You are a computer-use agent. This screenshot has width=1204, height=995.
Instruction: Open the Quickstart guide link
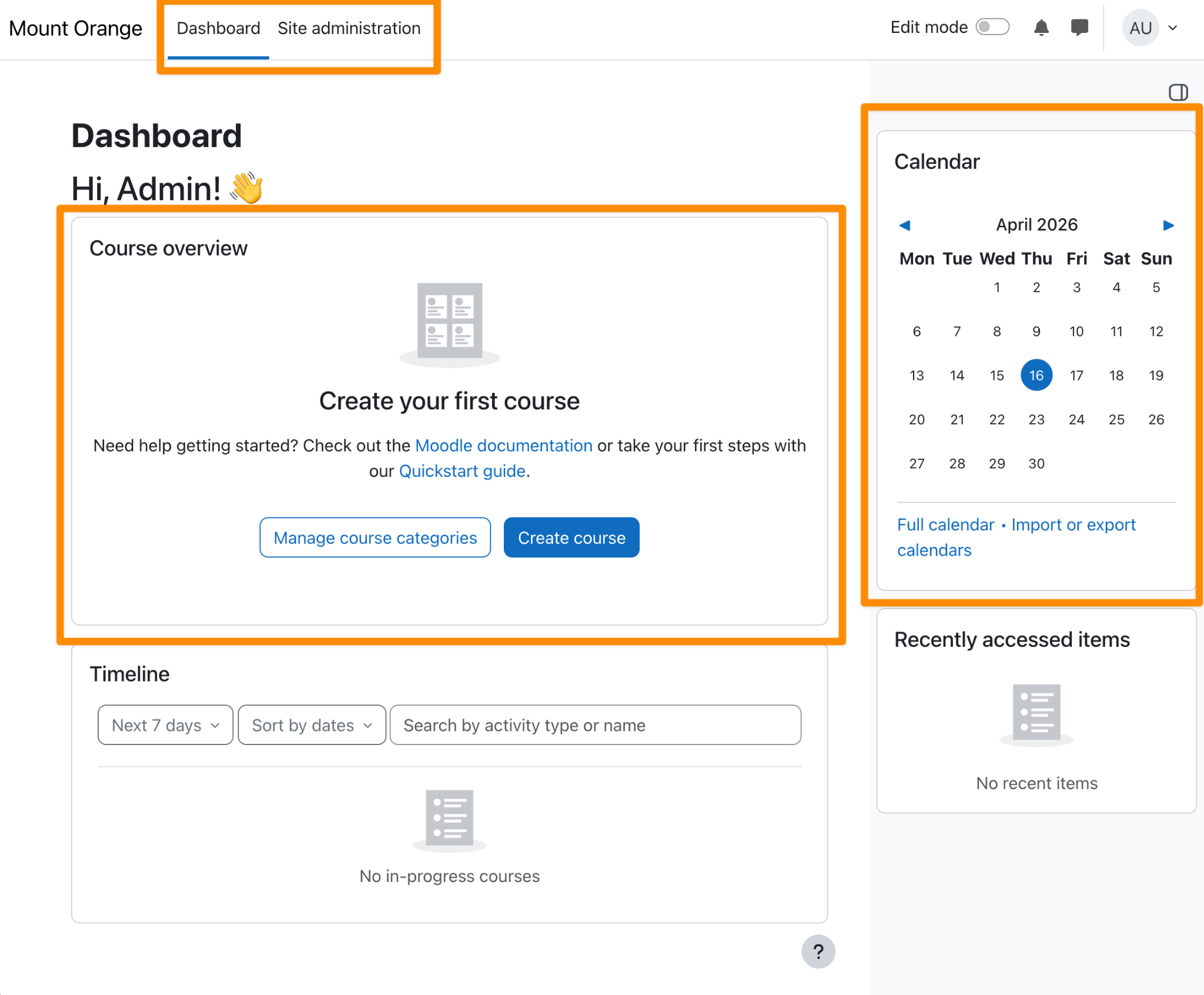[462, 471]
